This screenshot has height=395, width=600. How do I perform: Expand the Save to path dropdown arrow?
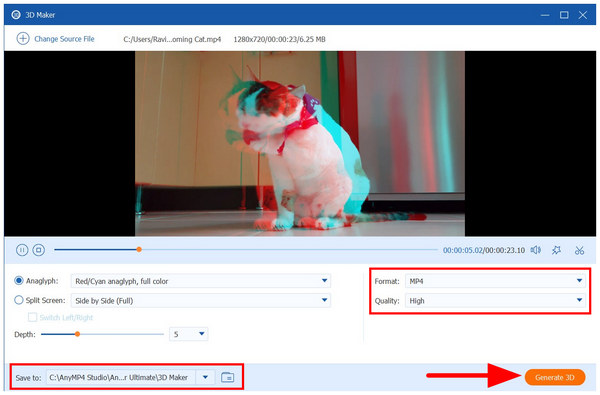[205, 377]
